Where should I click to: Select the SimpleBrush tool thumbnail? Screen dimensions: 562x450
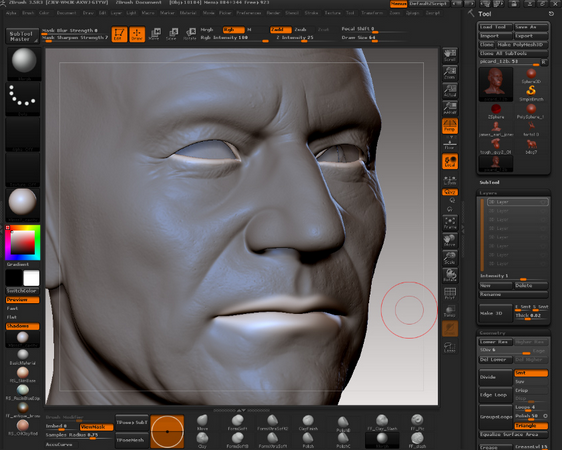(531, 93)
